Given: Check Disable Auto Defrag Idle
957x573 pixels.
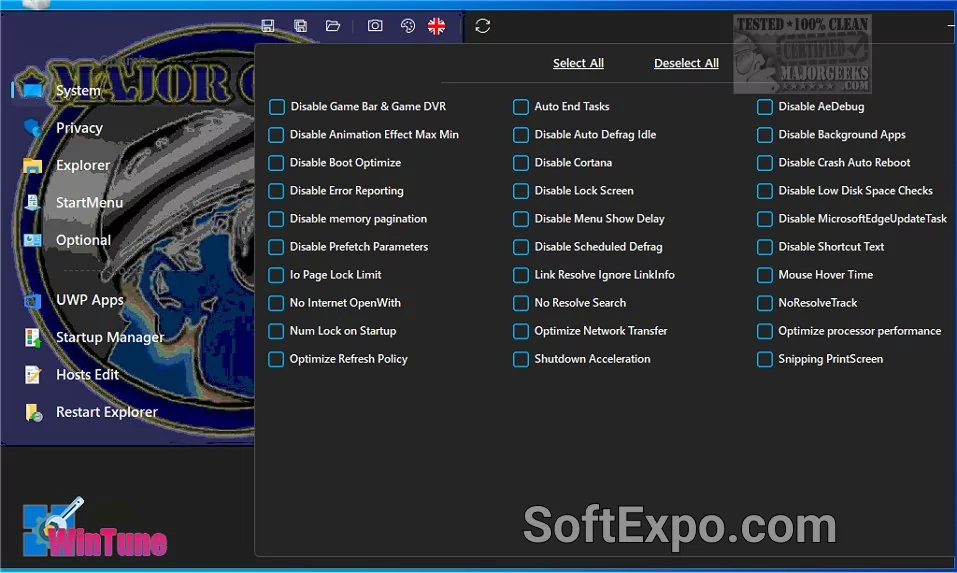Looking at the screenshot, I should (521, 135).
